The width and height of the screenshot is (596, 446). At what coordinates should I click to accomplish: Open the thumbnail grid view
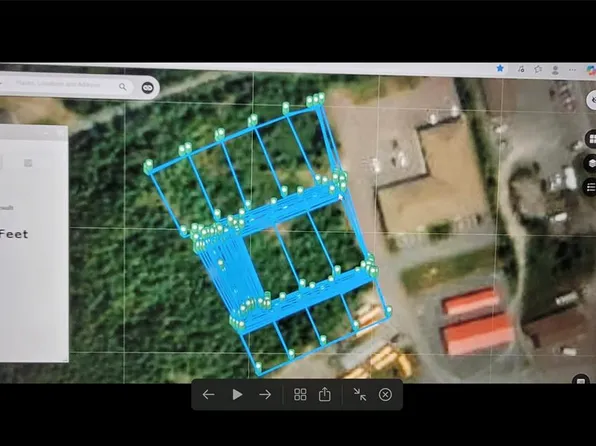(x=300, y=395)
